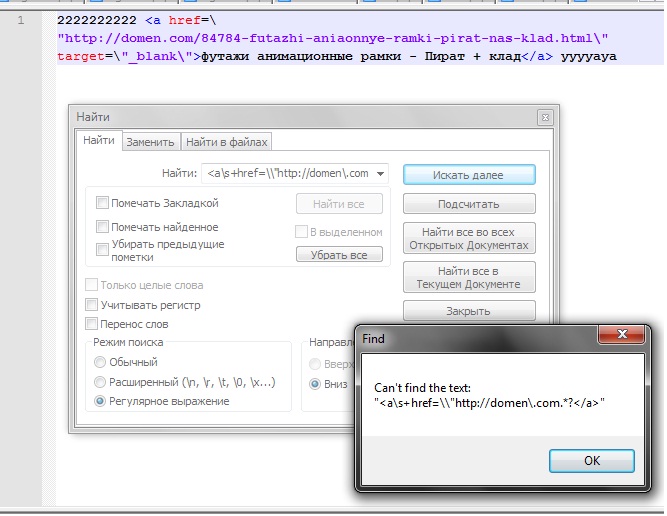
Task: Switch to the Заменить tab
Action: pyautogui.click(x=150, y=142)
